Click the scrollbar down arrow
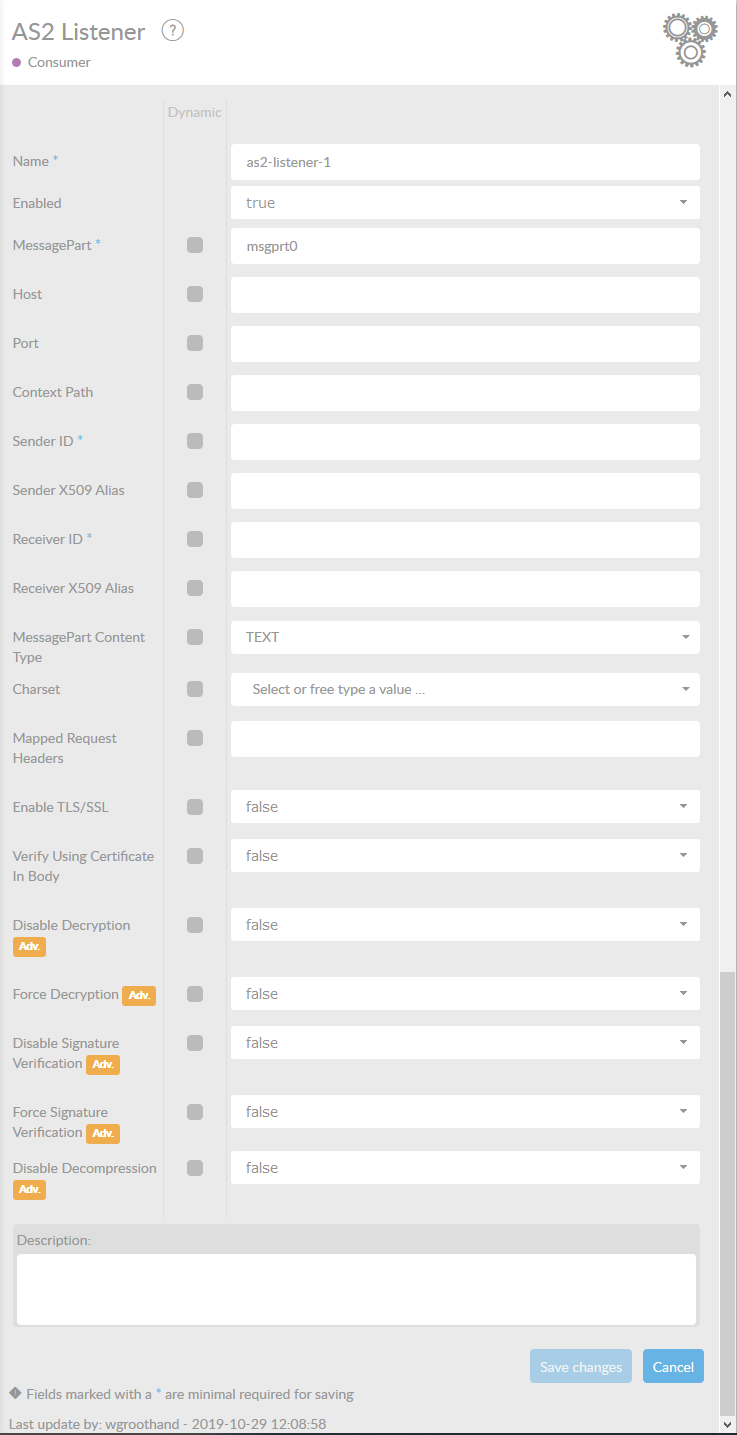 click(x=727, y=1423)
